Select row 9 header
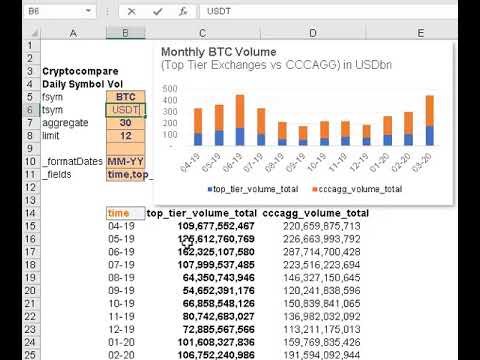480x360 pixels. [x=31, y=149]
